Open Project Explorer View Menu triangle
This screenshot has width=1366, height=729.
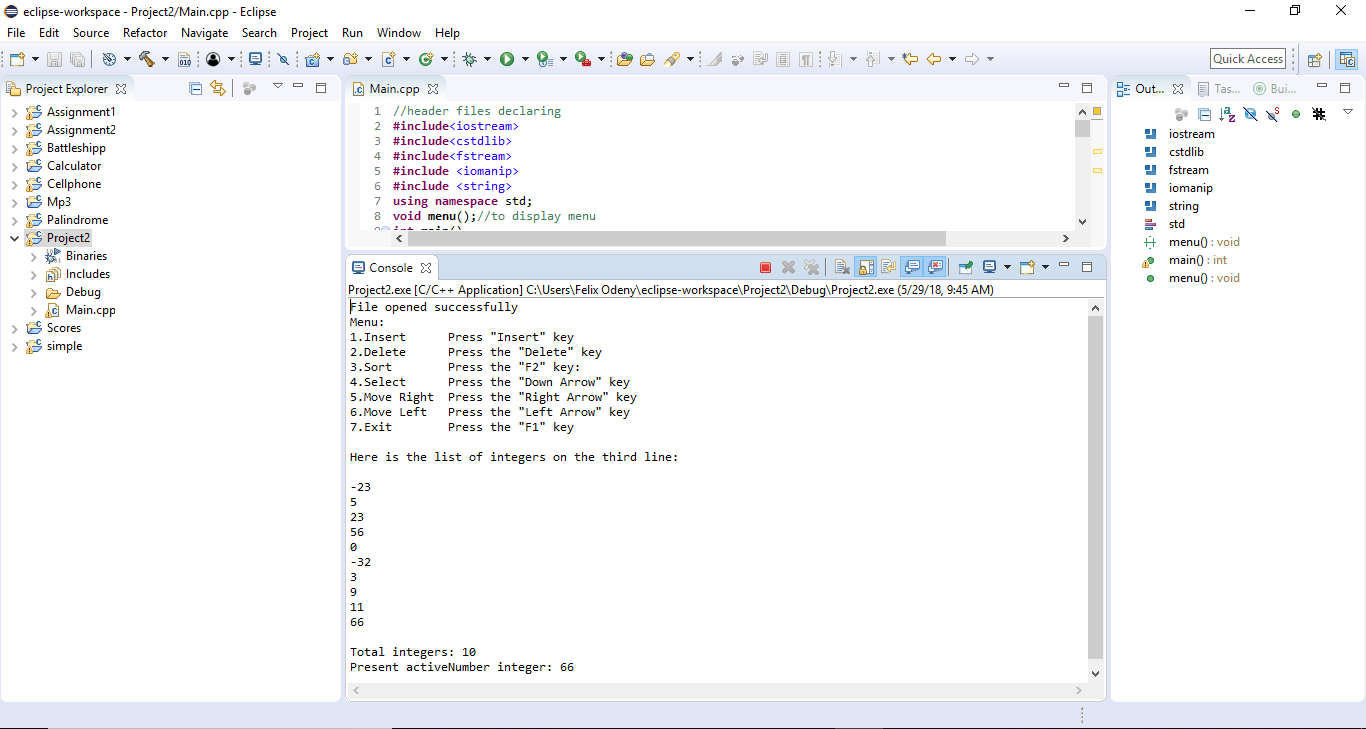[x=278, y=87]
